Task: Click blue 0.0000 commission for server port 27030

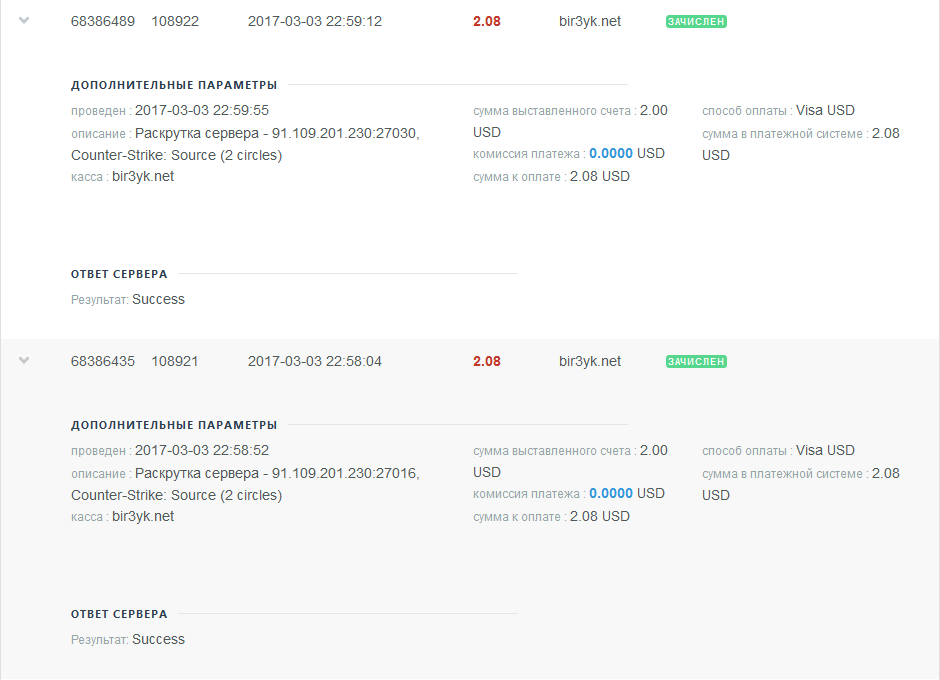Action: click(x=611, y=154)
